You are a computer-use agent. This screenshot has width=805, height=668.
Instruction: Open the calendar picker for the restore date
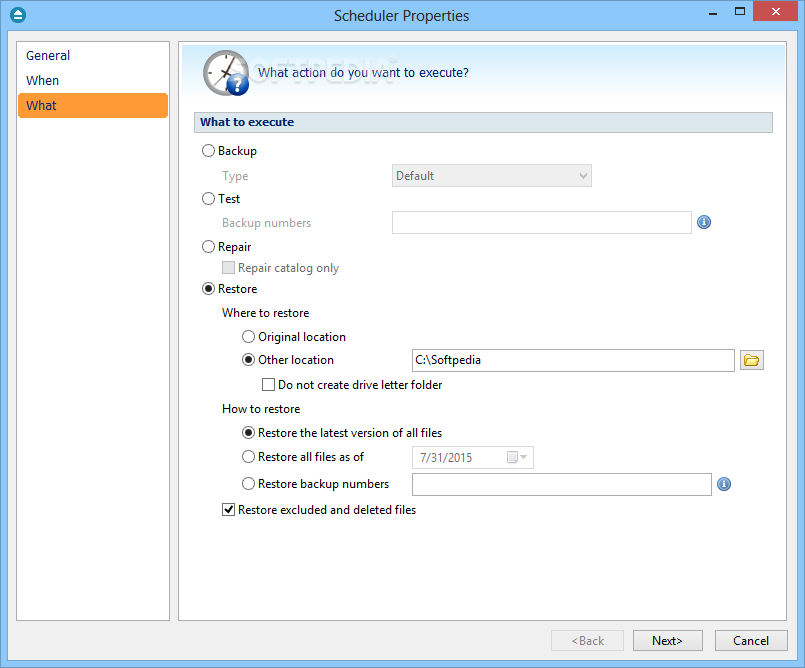[517, 457]
